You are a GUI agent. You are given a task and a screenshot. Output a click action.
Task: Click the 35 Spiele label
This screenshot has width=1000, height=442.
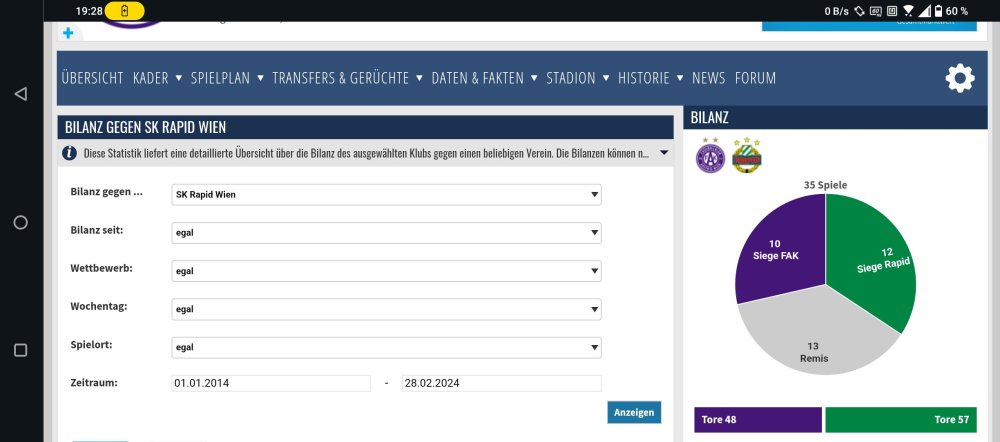click(x=825, y=185)
